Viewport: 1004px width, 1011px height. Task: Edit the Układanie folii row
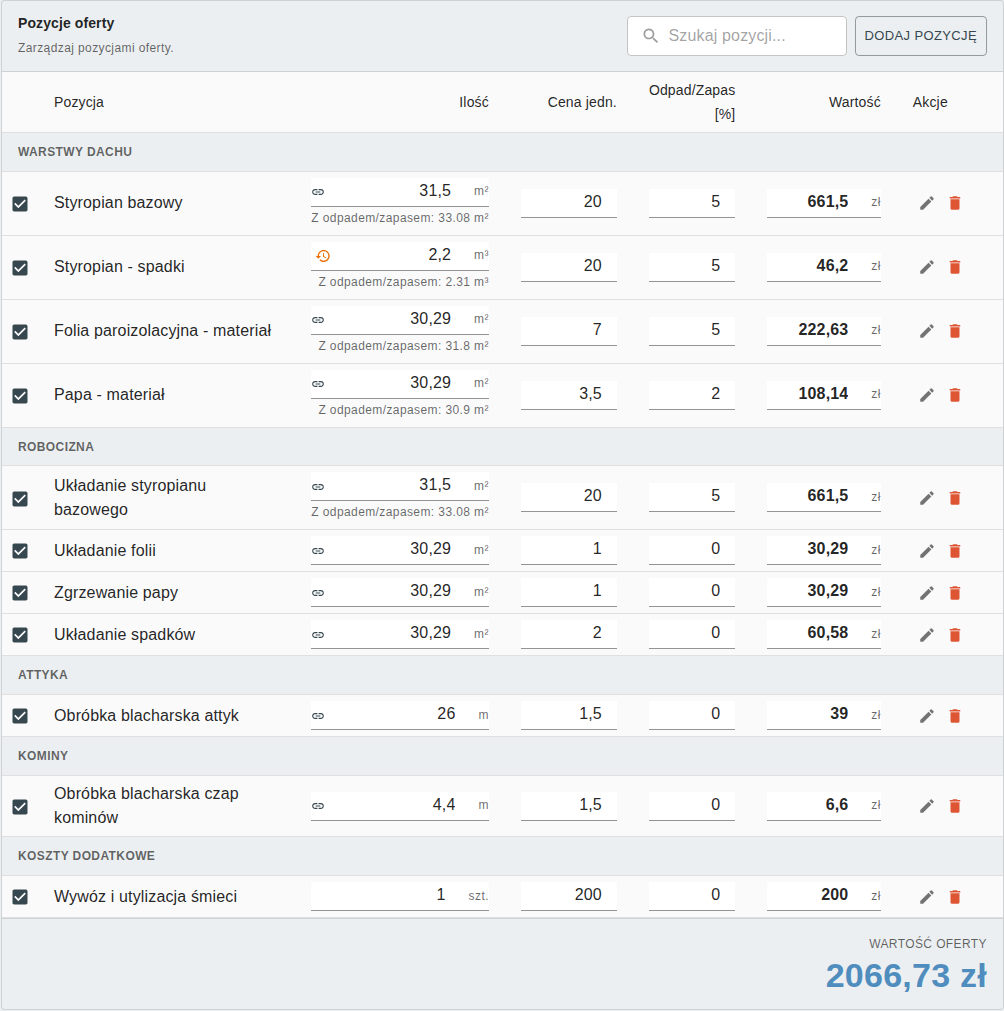(927, 551)
